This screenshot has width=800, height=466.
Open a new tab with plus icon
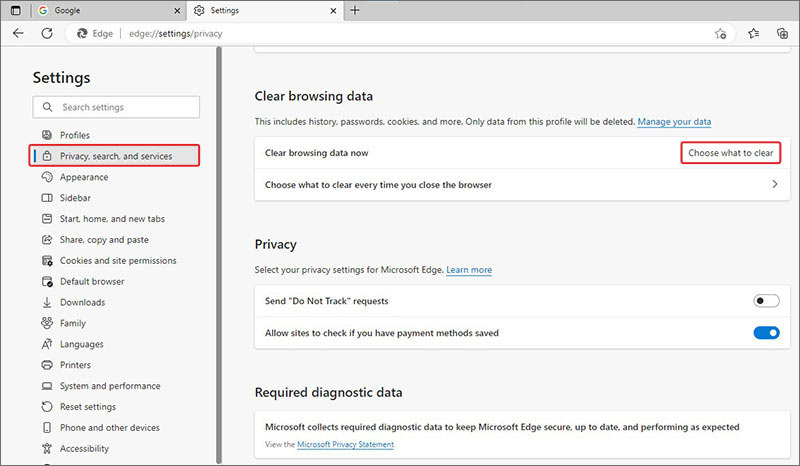[355, 10]
